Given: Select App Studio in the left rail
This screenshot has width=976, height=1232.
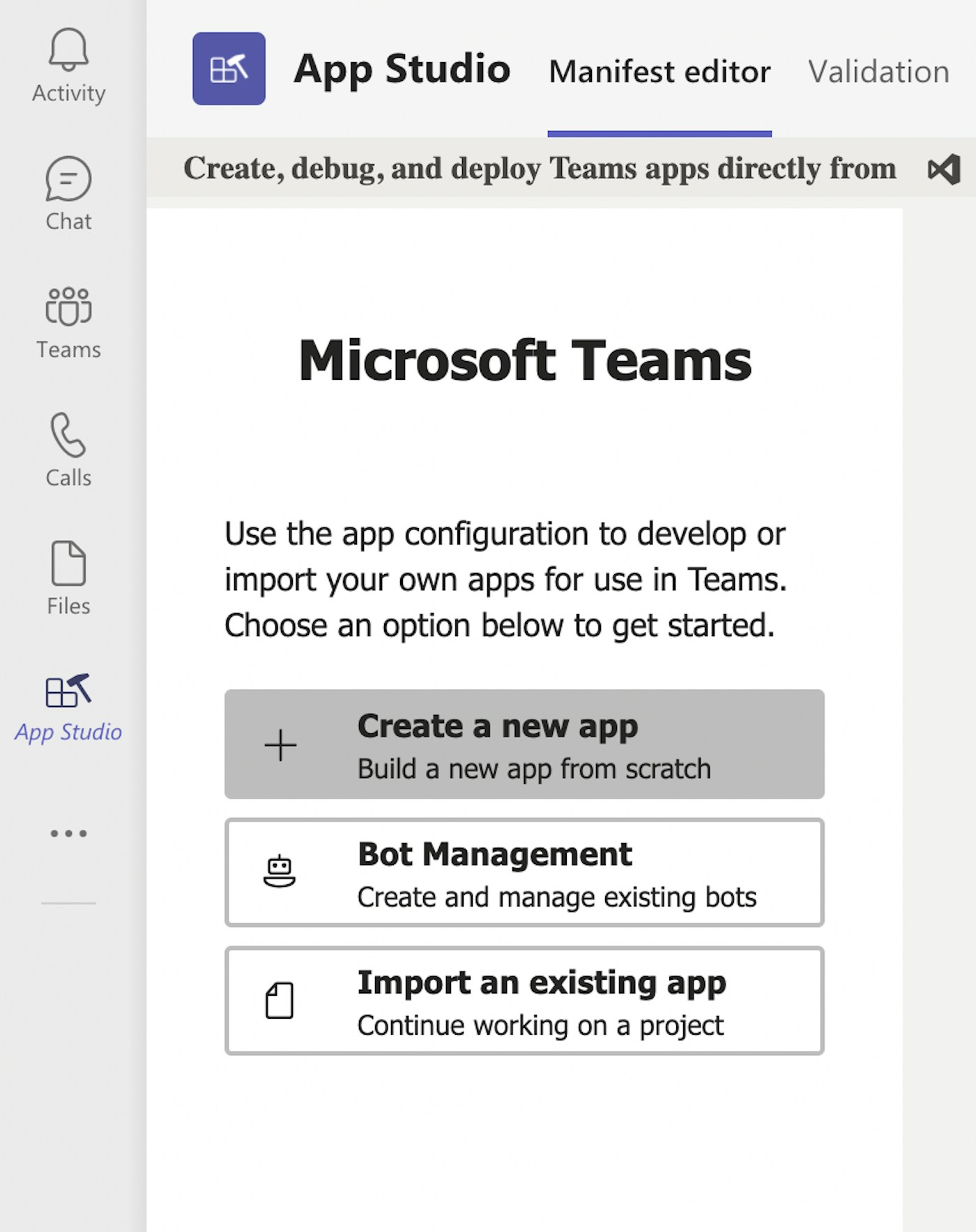Looking at the screenshot, I should (68, 708).
